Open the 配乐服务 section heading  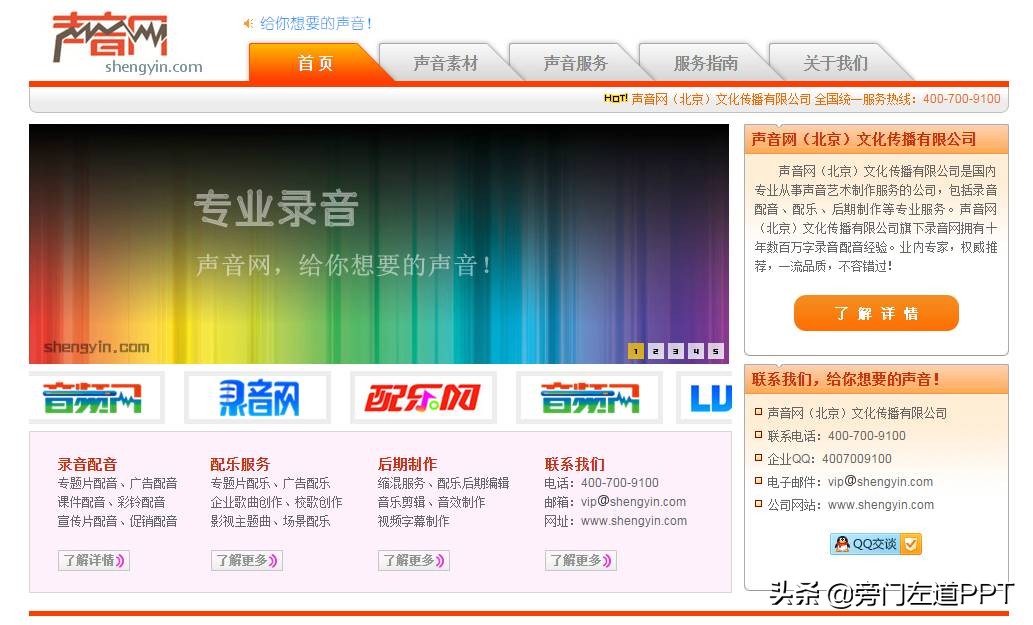(x=240, y=464)
